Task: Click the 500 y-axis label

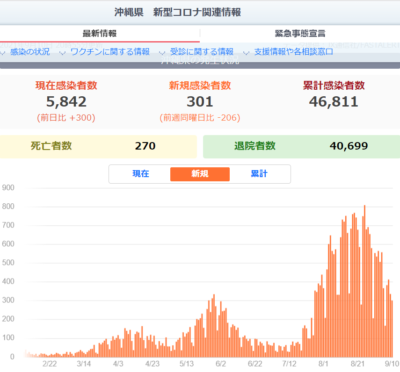Action: [8, 263]
